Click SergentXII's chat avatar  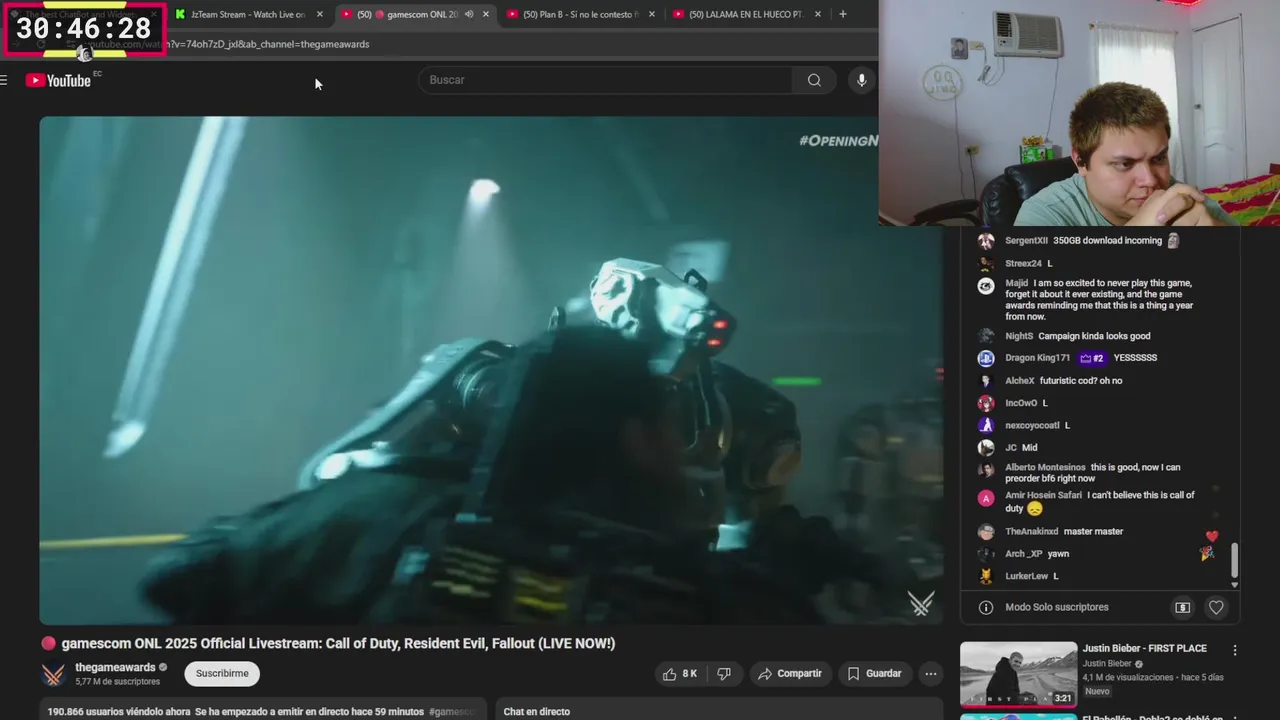(x=986, y=241)
